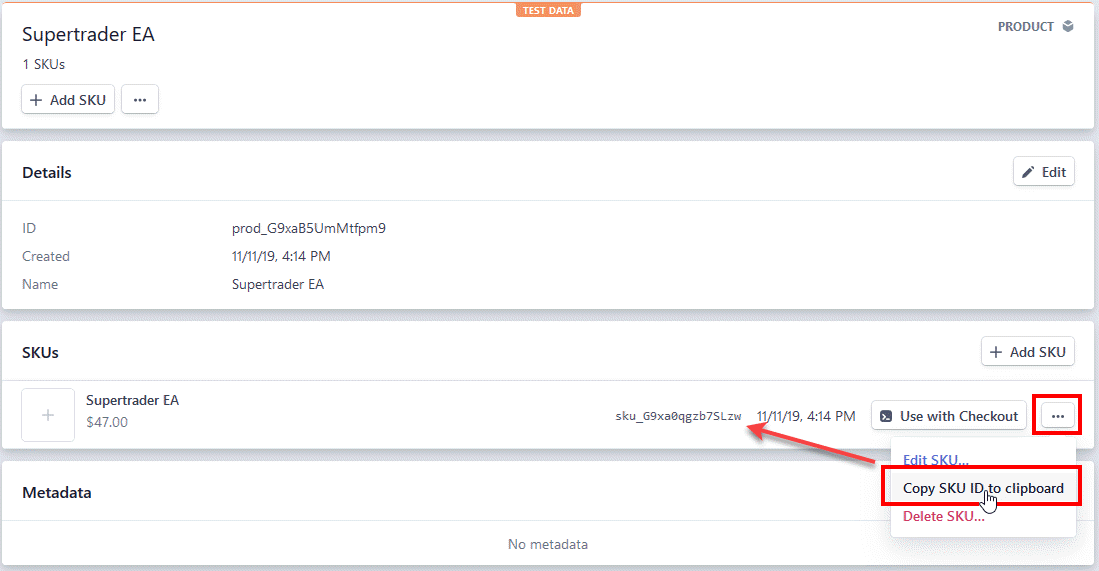
Task: Click the Metadata section header
Action: (57, 493)
